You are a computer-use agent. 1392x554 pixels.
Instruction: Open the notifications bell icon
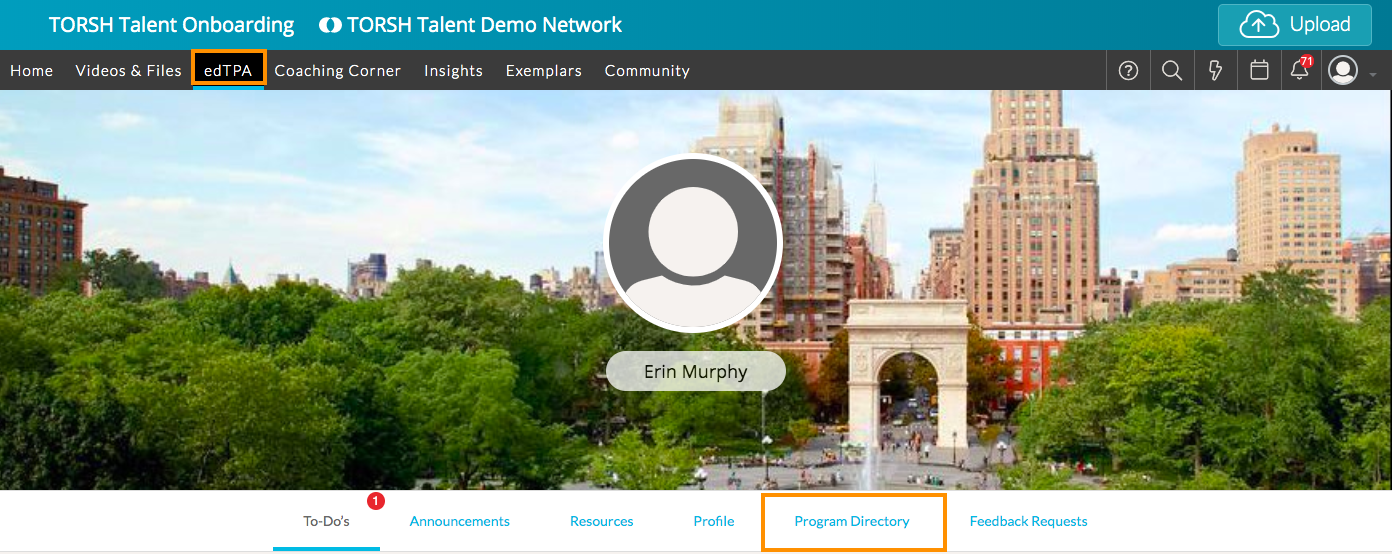pos(1300,70)
